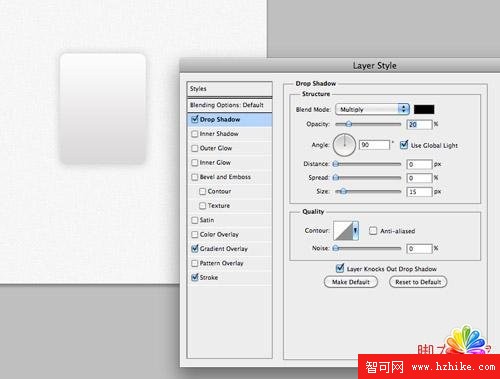Click the Opacity value input field

click(x=419, y=124)
